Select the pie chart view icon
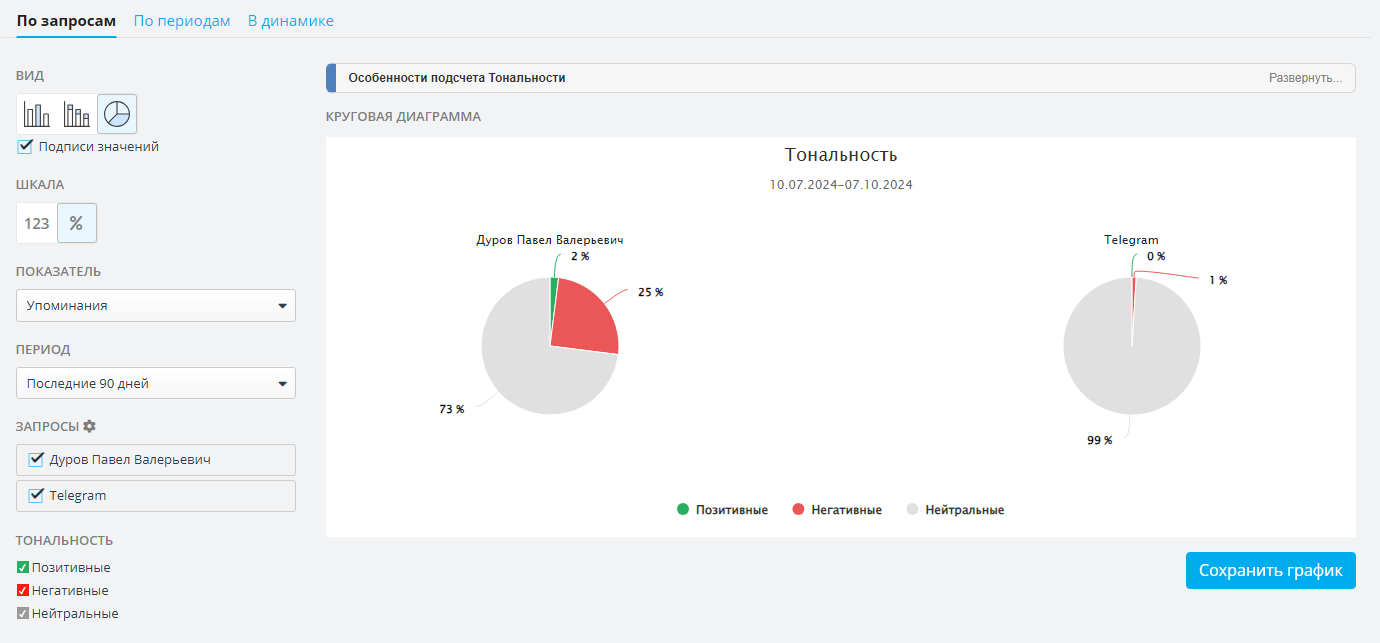 point(117,114)
